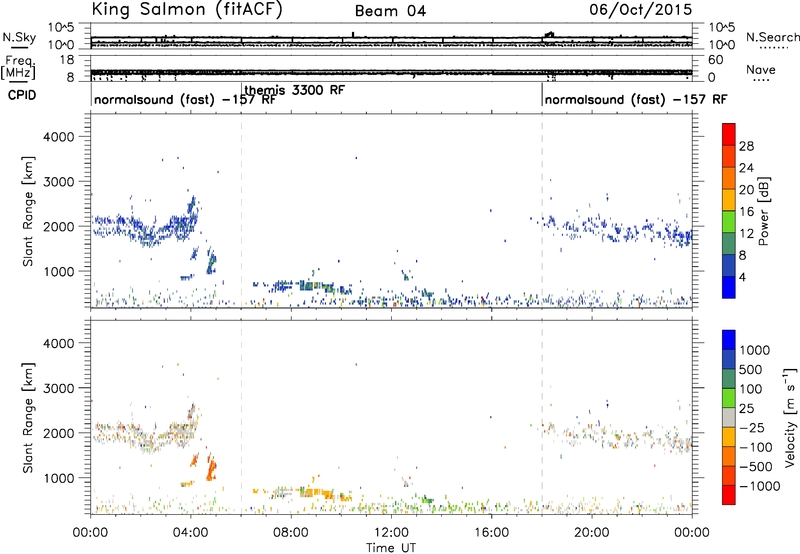Pick the teal Power segment between 8 and 12
This screenshot has height=554, width=800.
(729, 243)
